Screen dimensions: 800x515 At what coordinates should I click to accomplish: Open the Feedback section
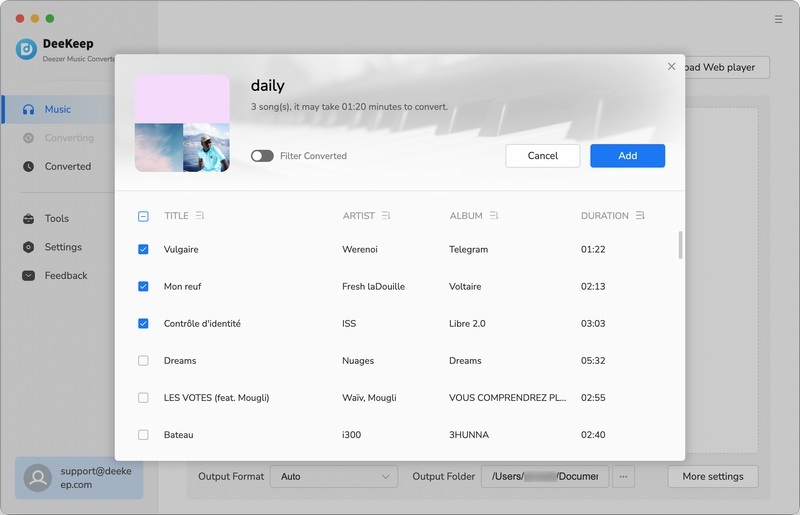coord(66,276)
